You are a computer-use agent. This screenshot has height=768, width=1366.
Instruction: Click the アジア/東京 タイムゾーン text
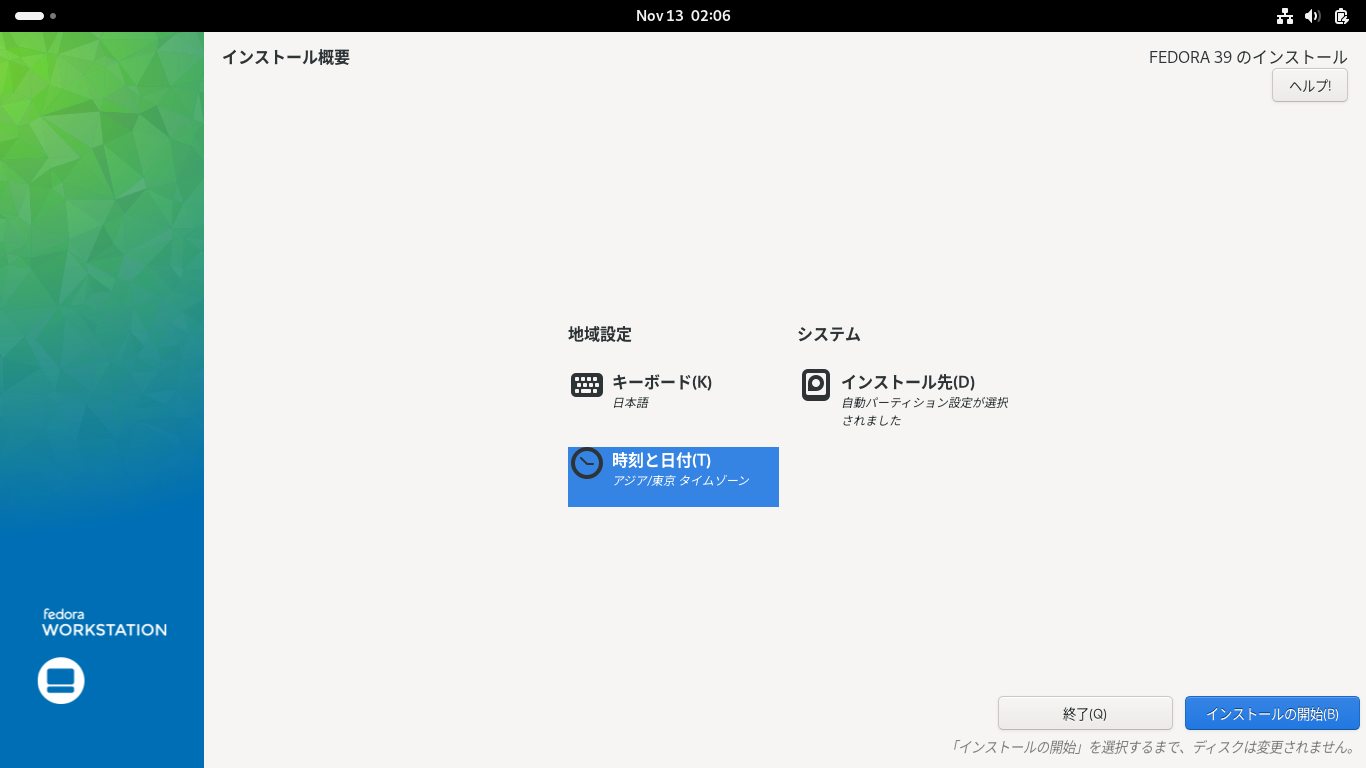pyautogui.click(x=681, y=481)
